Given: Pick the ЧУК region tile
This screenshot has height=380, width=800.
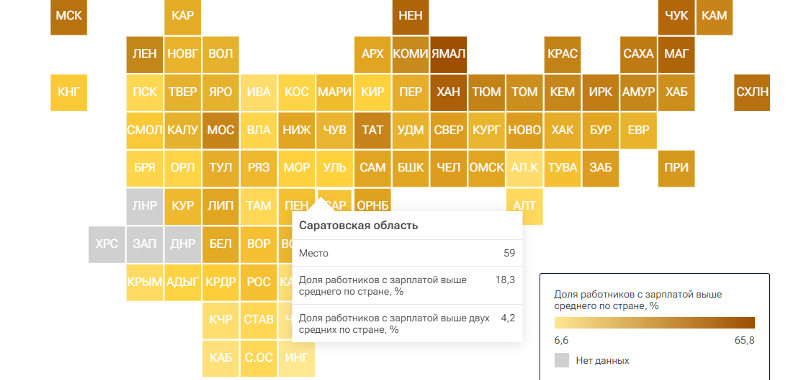Looking at the screenshot, I should pyautogui.click(x=676, y=16).
